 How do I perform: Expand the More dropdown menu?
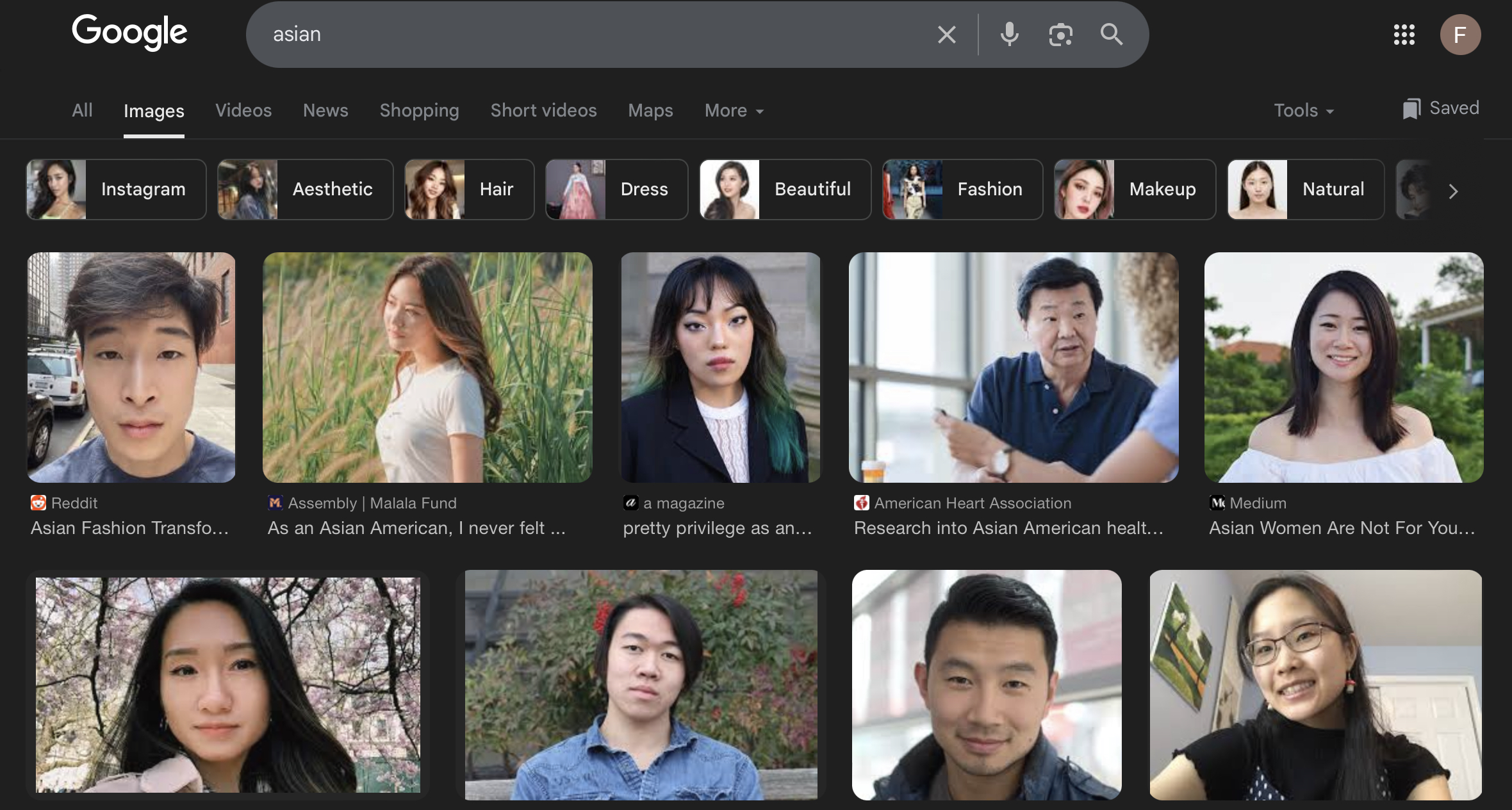[x=734, y=110]
